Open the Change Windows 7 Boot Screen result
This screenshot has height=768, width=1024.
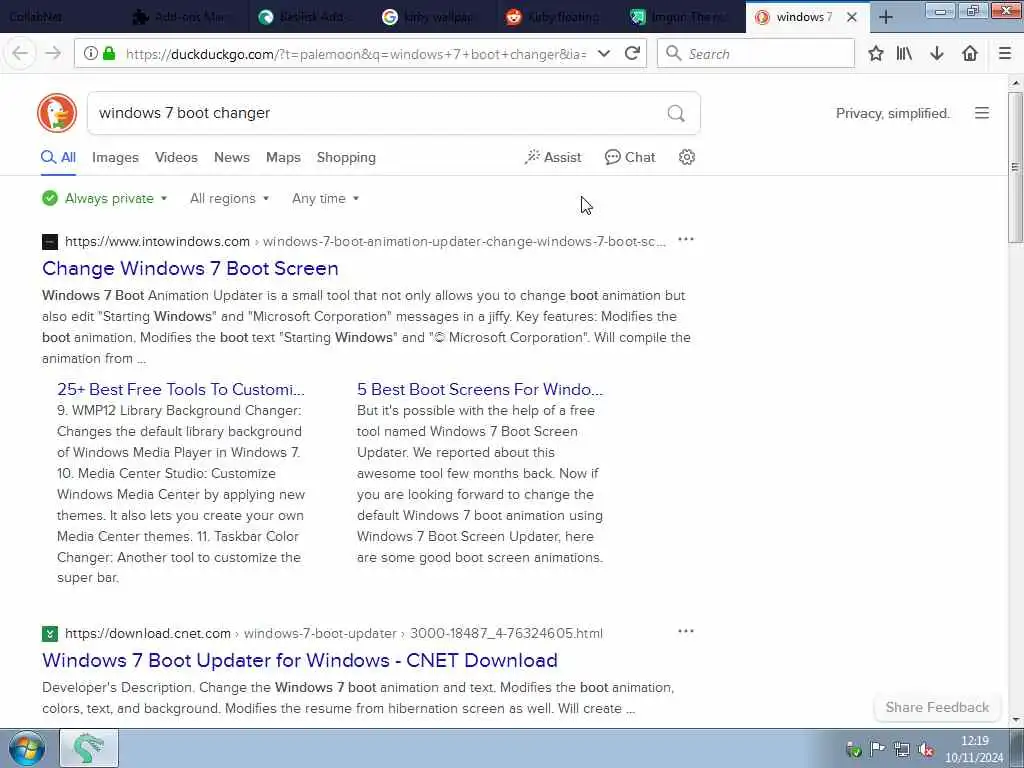pyautogui.click(x=190, y=268)
